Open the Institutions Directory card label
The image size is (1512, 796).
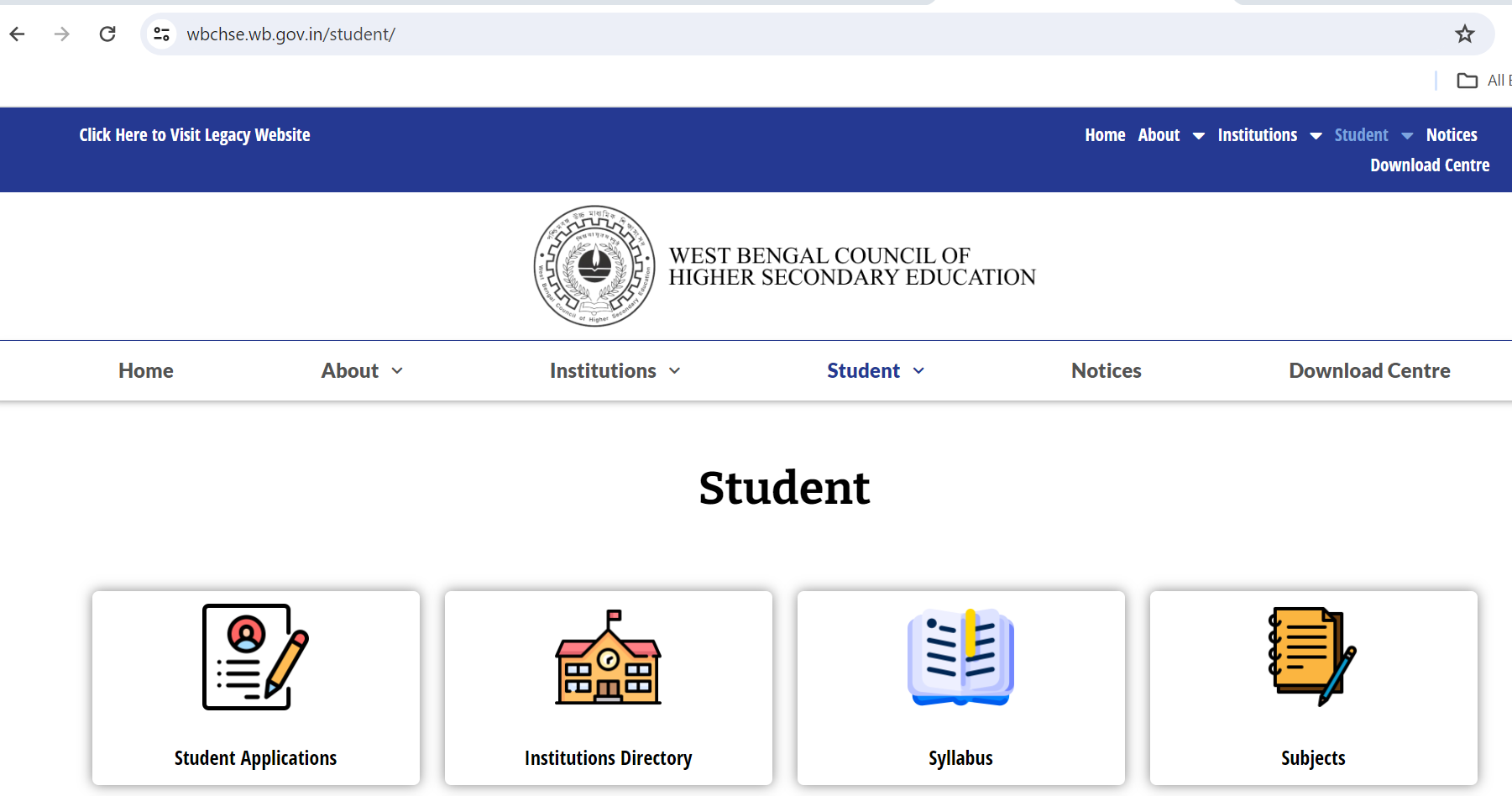coord(609,758)
